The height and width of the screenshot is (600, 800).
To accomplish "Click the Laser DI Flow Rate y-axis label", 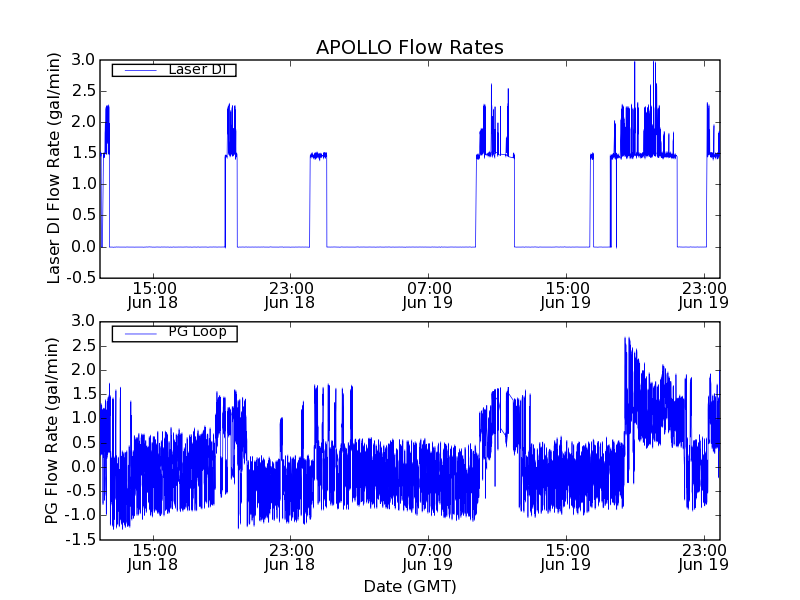I will tap(55, 168).
